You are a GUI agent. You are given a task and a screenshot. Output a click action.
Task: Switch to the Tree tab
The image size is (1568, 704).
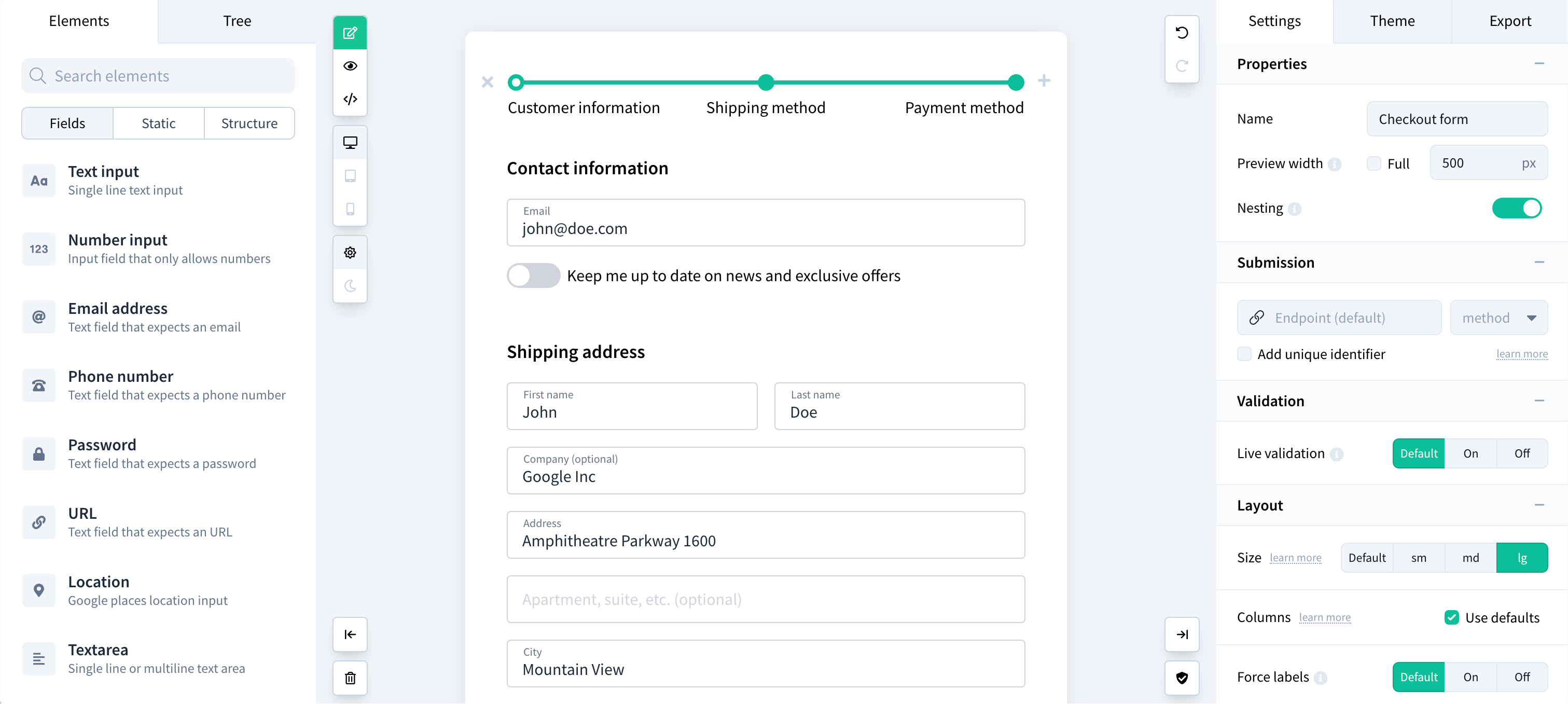tap(237, 20)
